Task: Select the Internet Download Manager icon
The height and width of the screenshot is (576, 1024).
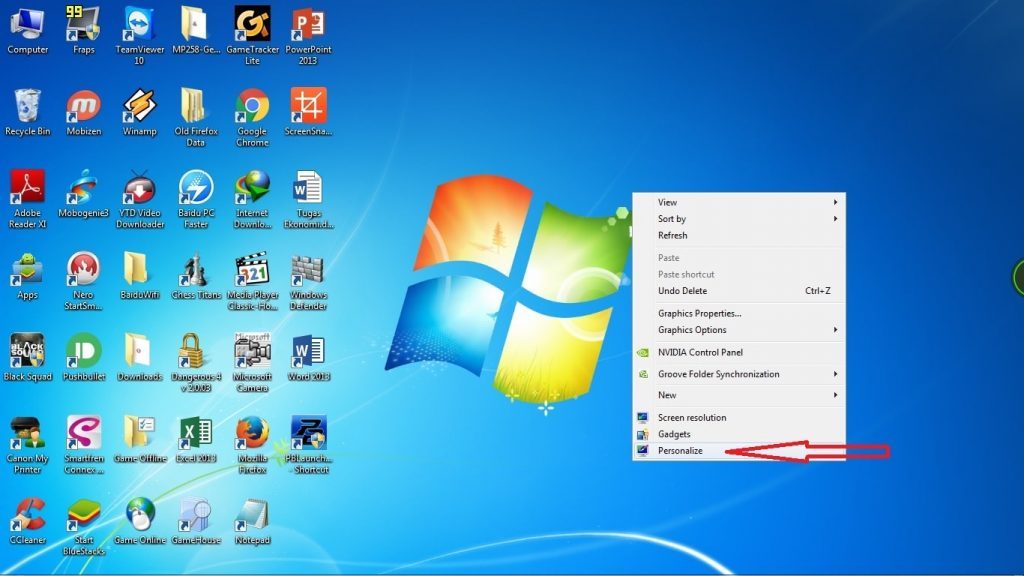Action: (x=252, y=187)
